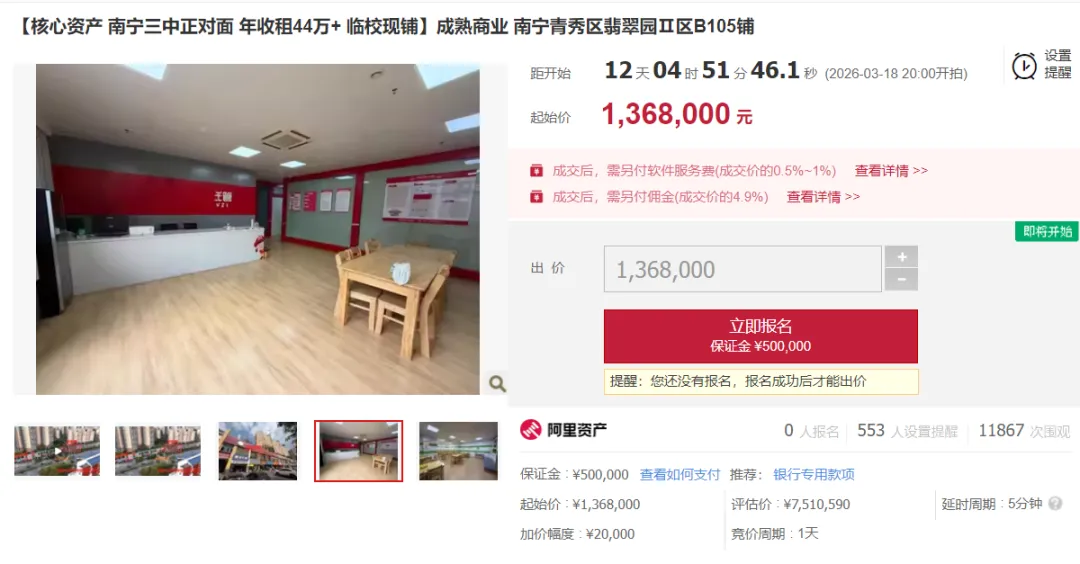The height and width of the screenshot is (564, 1080).
Task: Click the 设置提醒 reminder text
Action: coord(1057,64)
